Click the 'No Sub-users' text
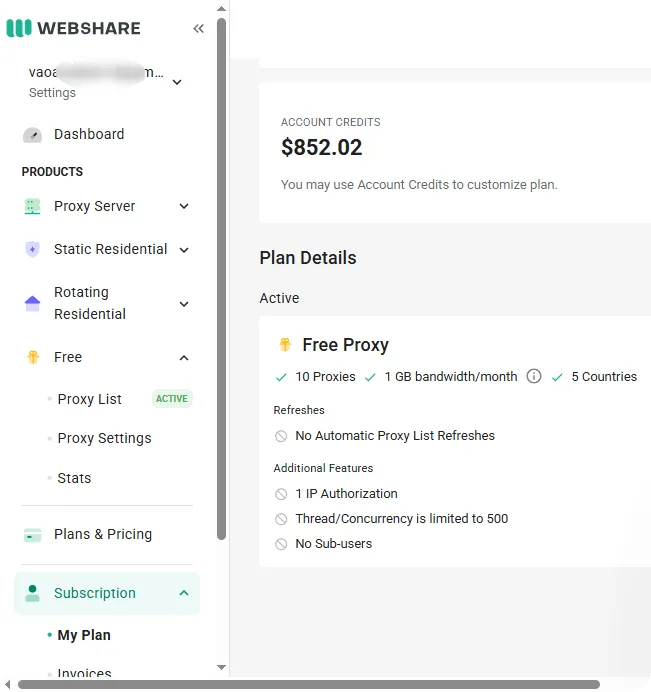This screenshot has height=692, width=651. coord(334,544)
